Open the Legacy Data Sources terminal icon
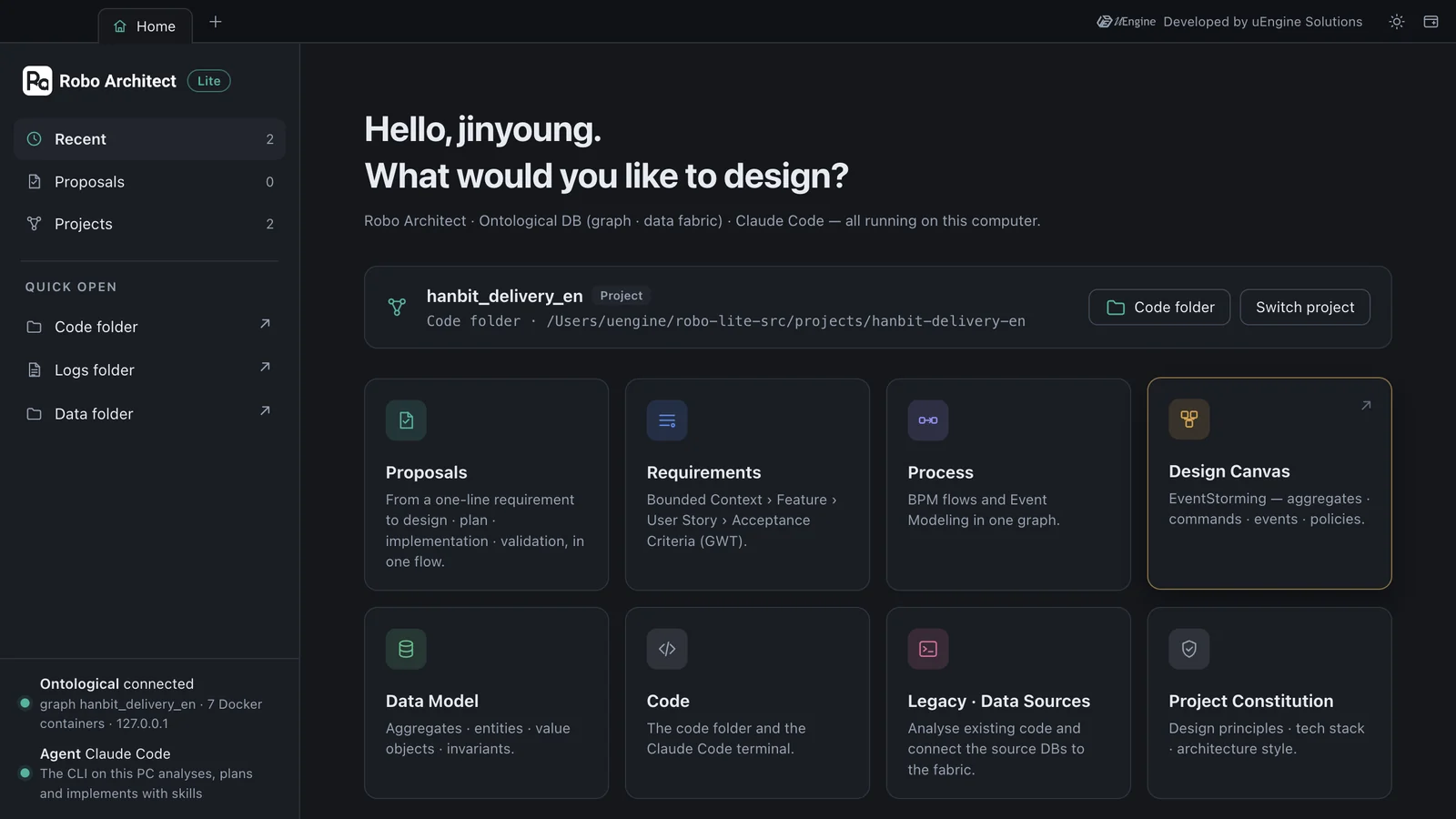Viewport: 1456px width, 819px height. coord(928,649)
